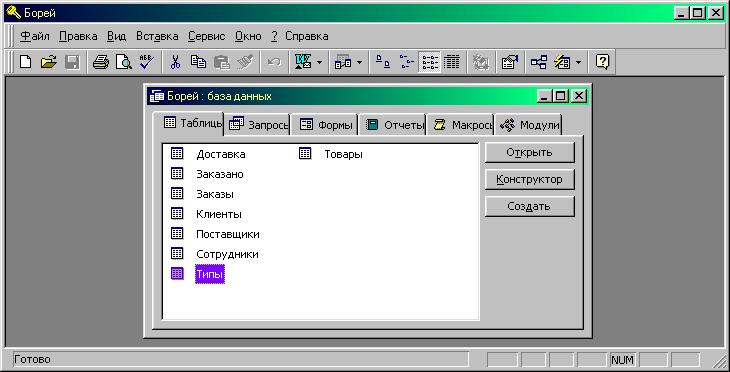Click the database window control icon

(157, 96)
